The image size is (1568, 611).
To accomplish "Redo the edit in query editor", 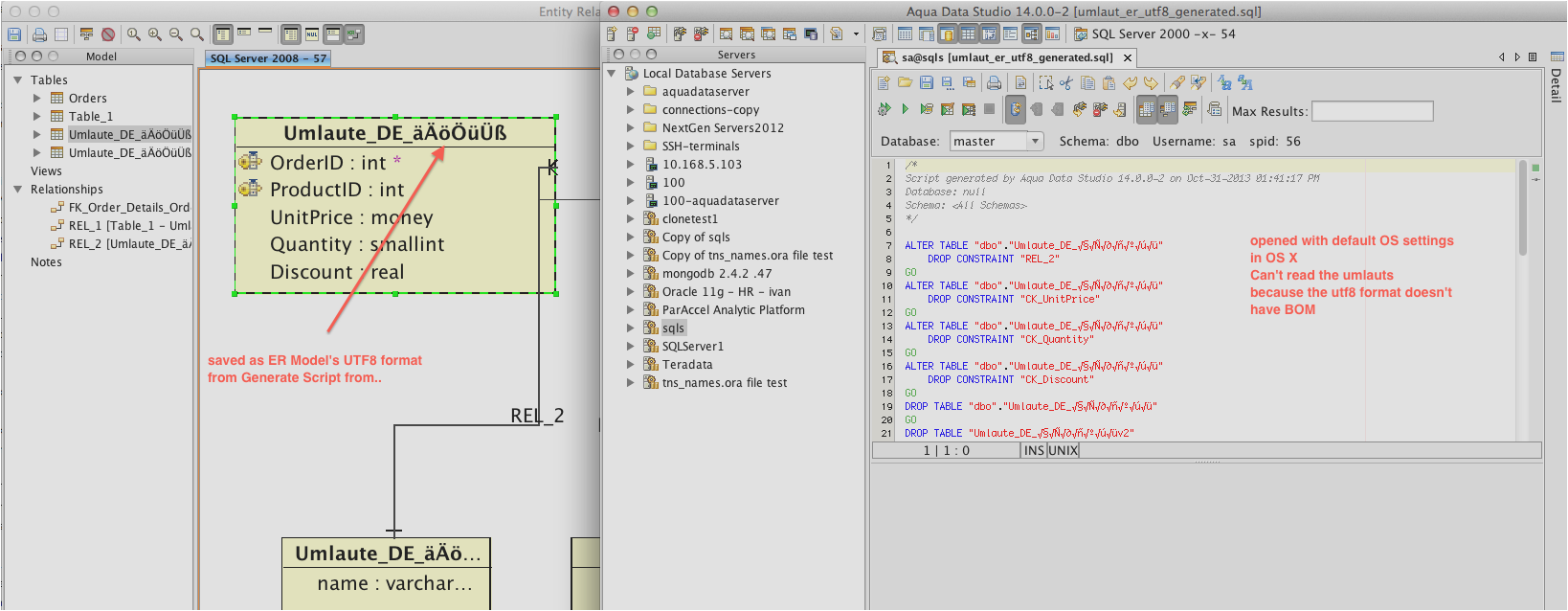I will coord(1151,83).
